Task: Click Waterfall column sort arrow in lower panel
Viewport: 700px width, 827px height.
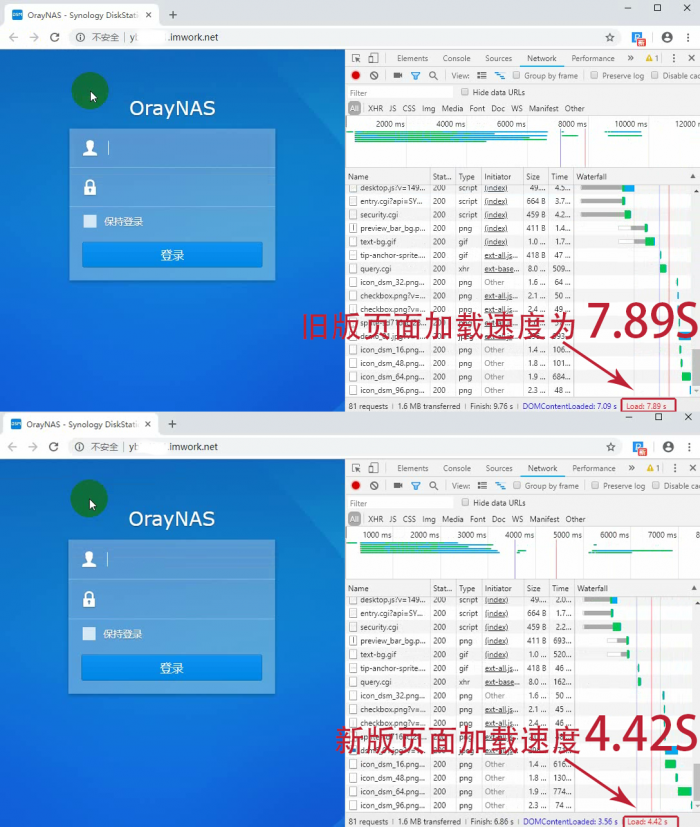Action: pyautogui.click(x=694, y=588)
